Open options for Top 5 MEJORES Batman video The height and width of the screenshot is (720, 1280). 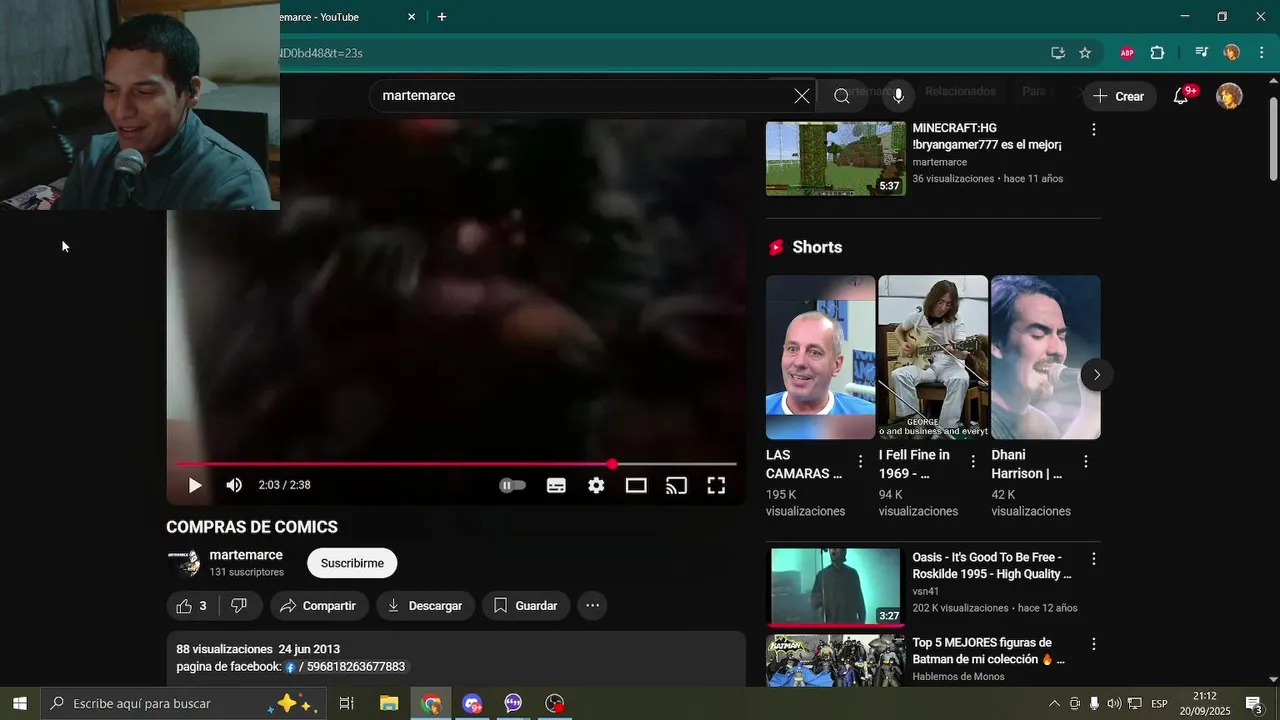click(1093, 645)
